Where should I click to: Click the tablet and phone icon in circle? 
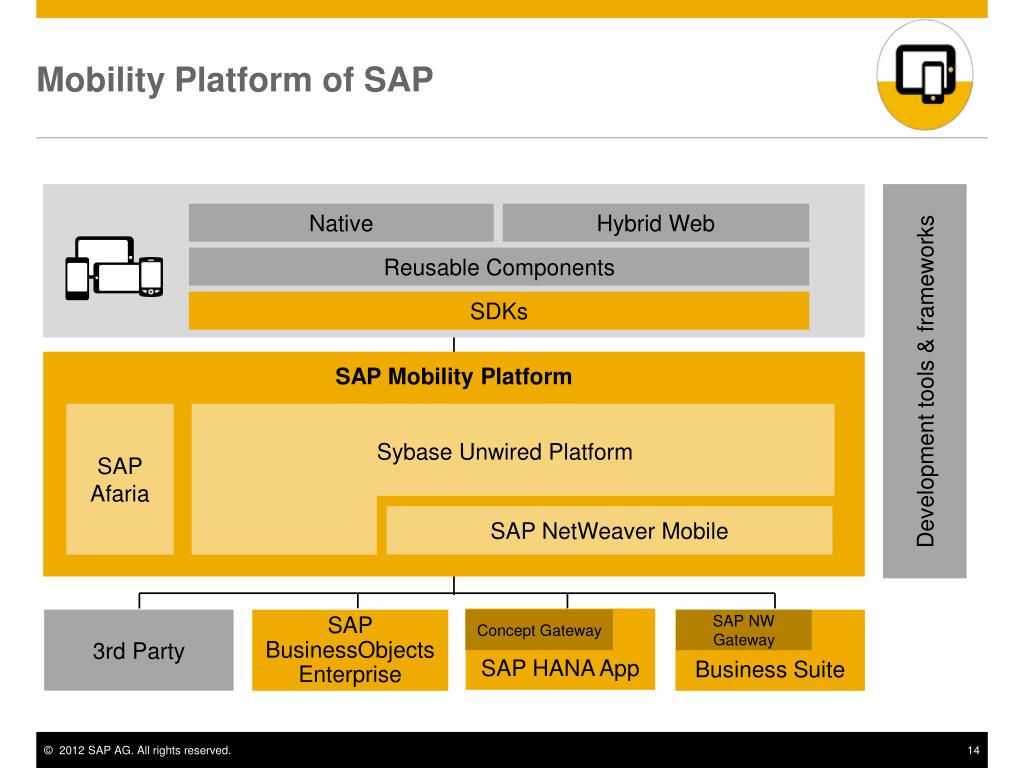coord(924,74)
